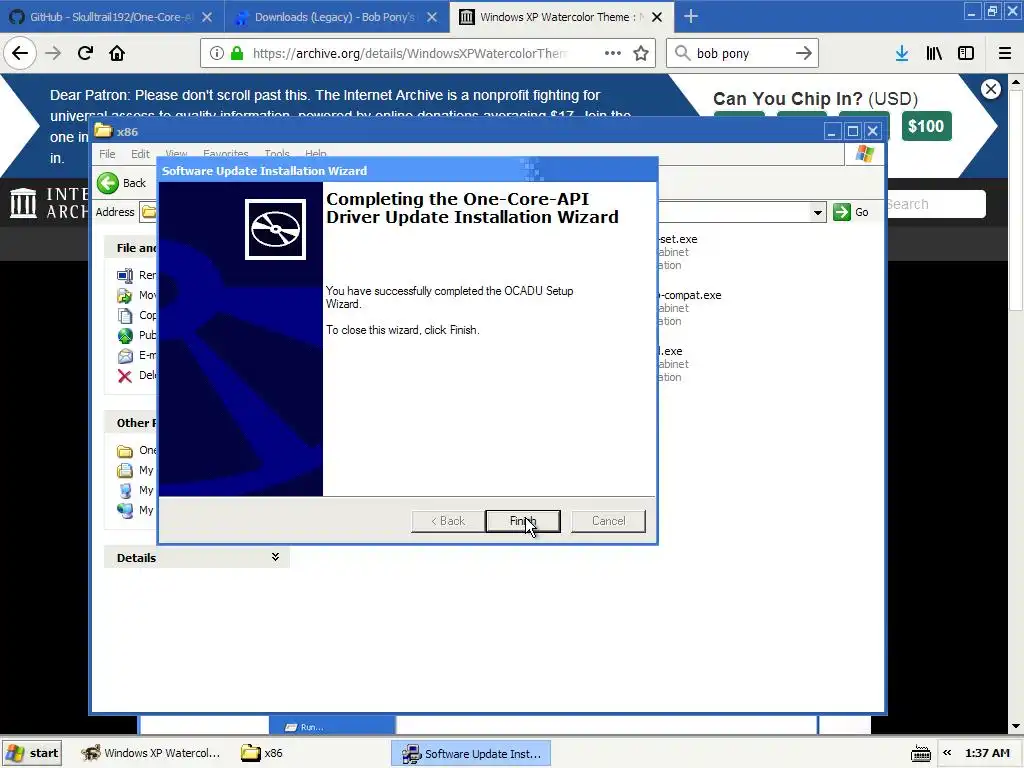Switch to x86 folder taskbar button
This screenshot has height=768, width=1024.
(261, 753)
